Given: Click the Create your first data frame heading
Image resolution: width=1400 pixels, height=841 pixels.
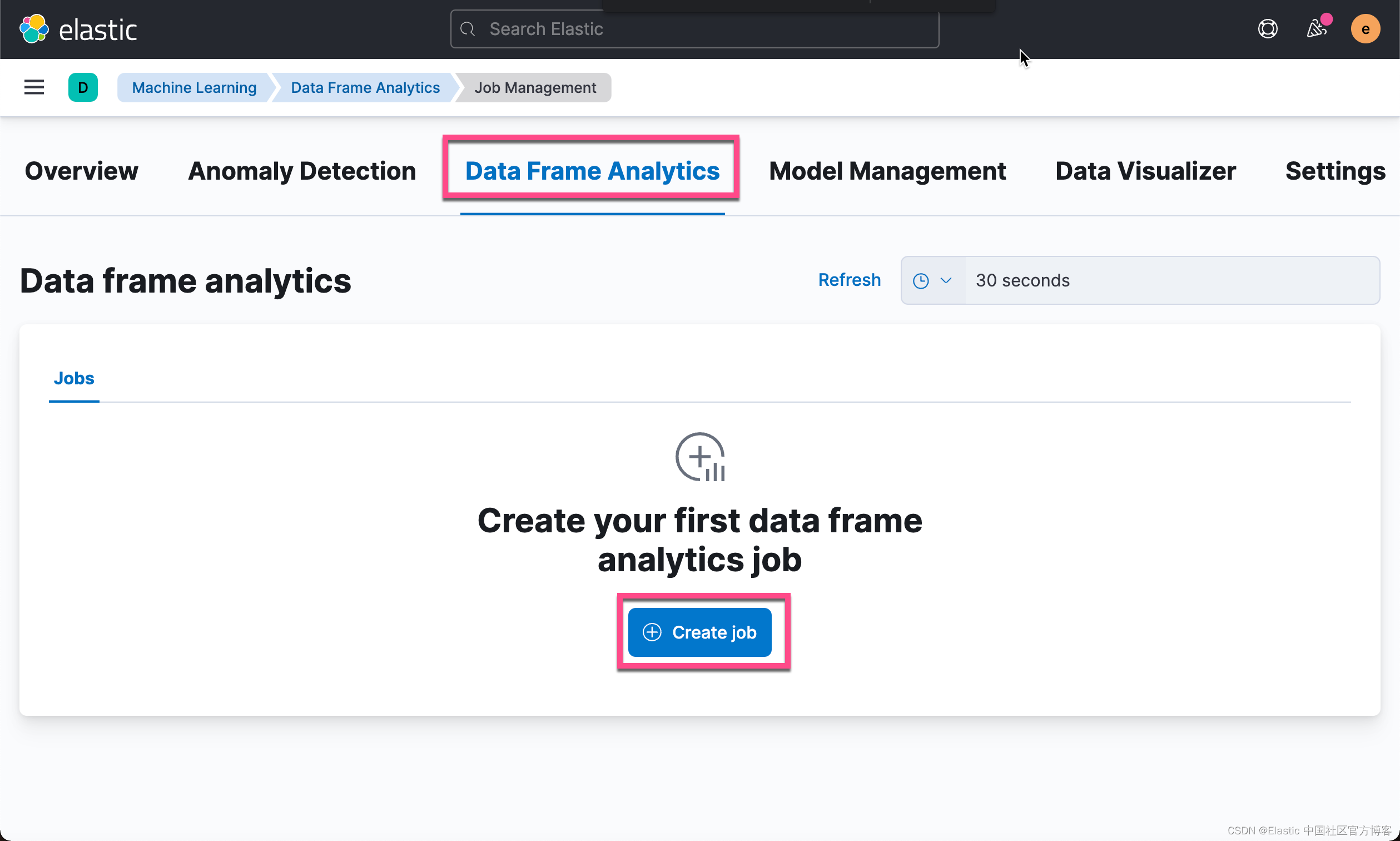Looking at the screenshot, I should pyautogui.click(x=700, y=540).
